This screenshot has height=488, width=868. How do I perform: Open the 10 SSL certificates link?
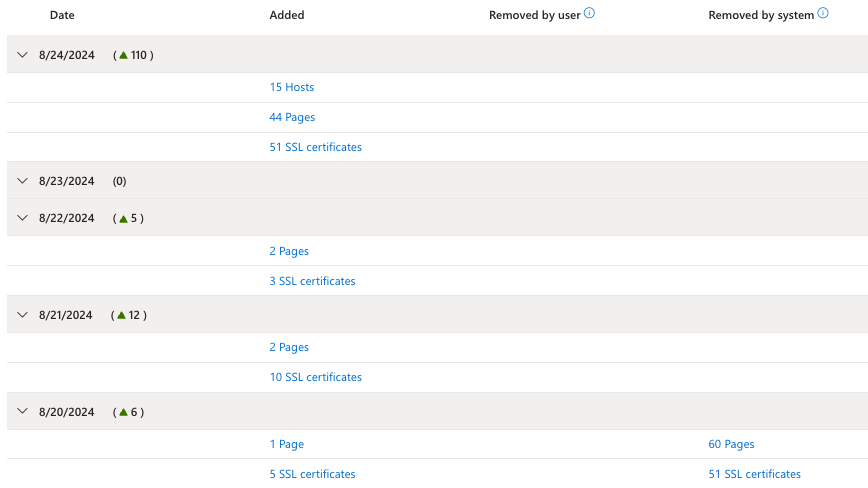pos(315,377)
